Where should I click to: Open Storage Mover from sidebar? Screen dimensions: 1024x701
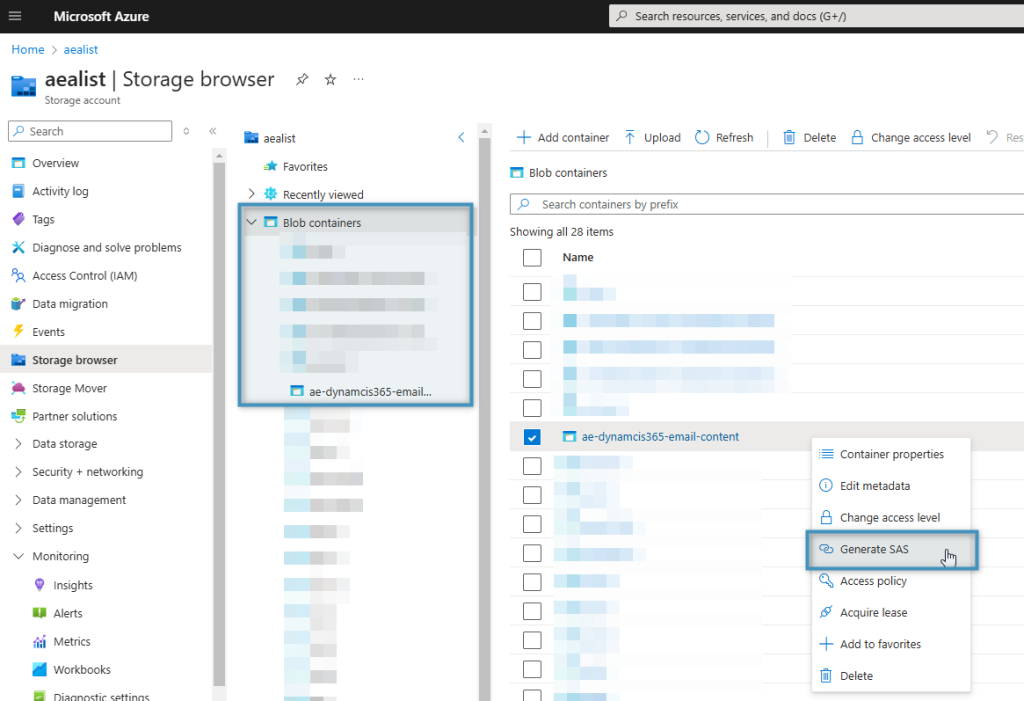pyautogui.click(x=69, y=388)
